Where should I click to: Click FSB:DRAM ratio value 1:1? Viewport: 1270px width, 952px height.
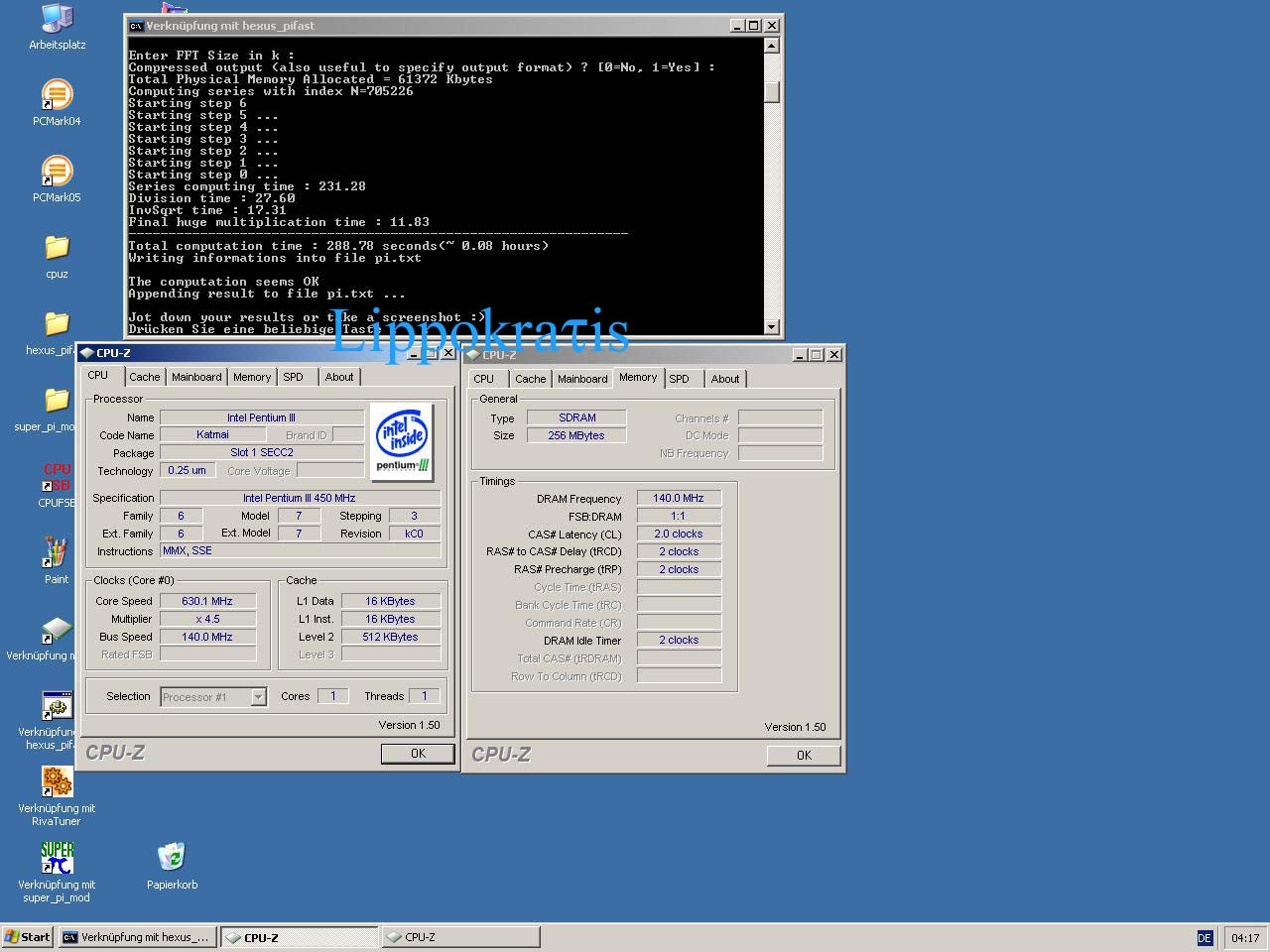pos(679,516)
